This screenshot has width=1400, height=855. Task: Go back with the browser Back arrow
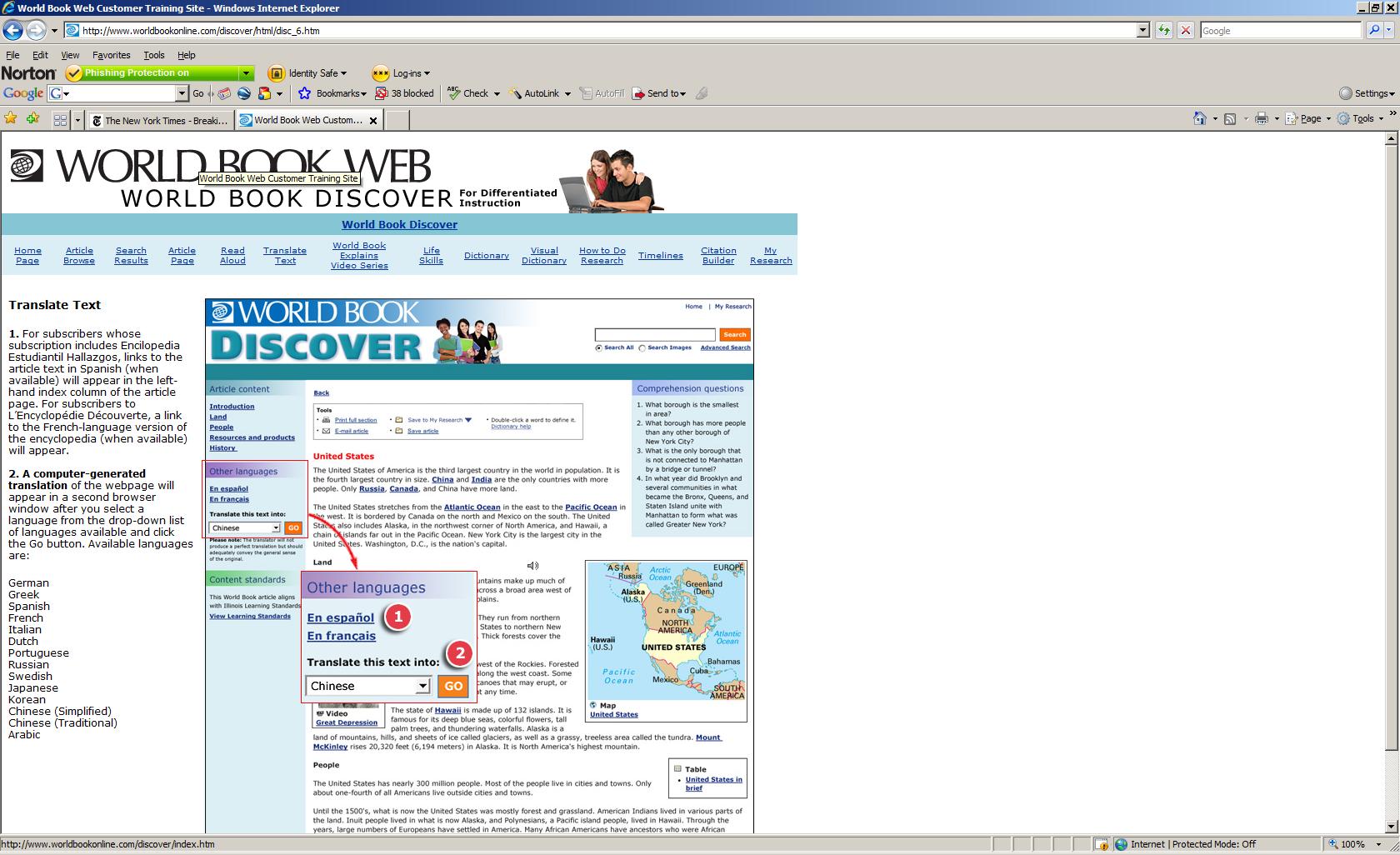point(12,31)
